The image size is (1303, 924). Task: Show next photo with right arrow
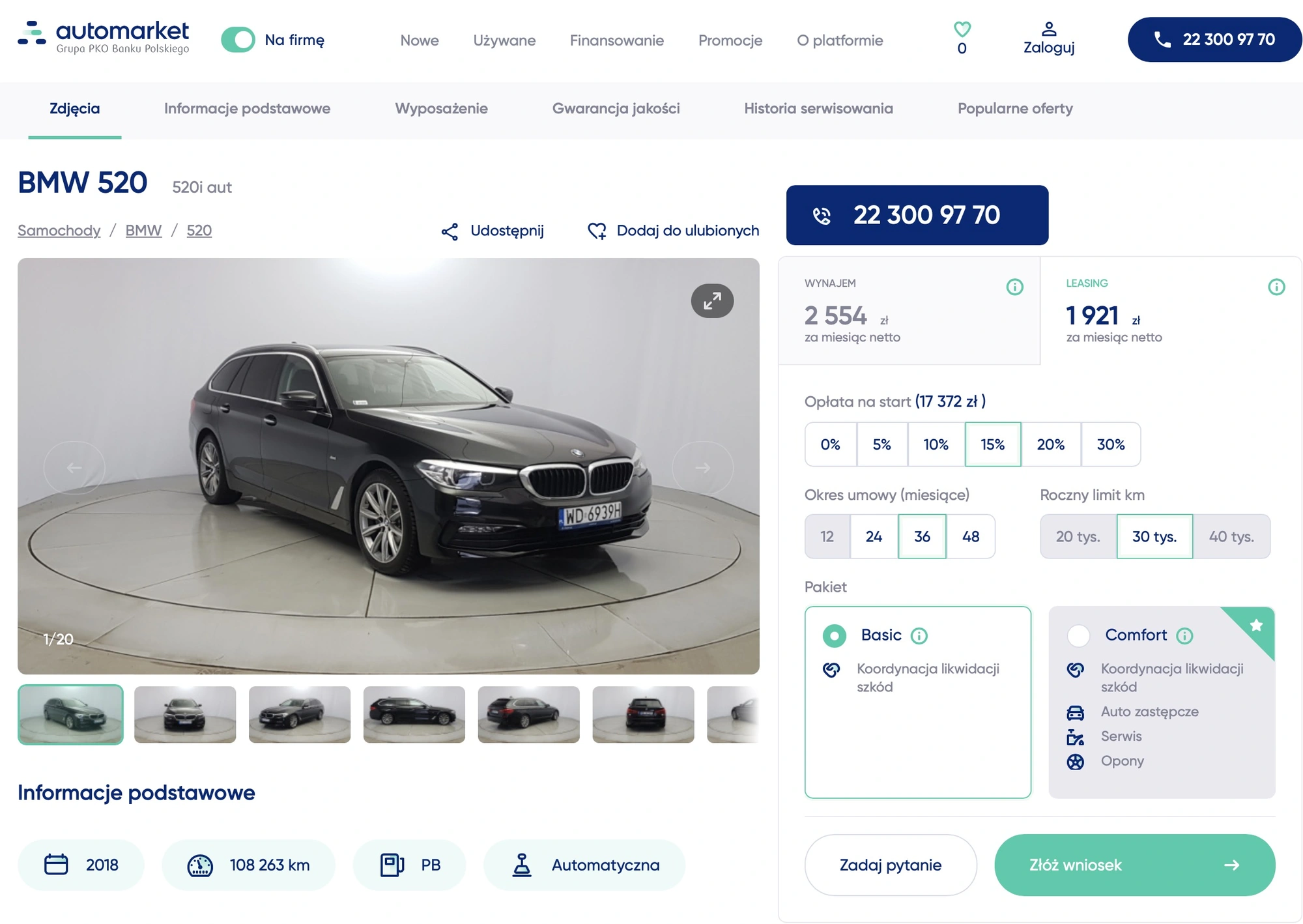702,468
